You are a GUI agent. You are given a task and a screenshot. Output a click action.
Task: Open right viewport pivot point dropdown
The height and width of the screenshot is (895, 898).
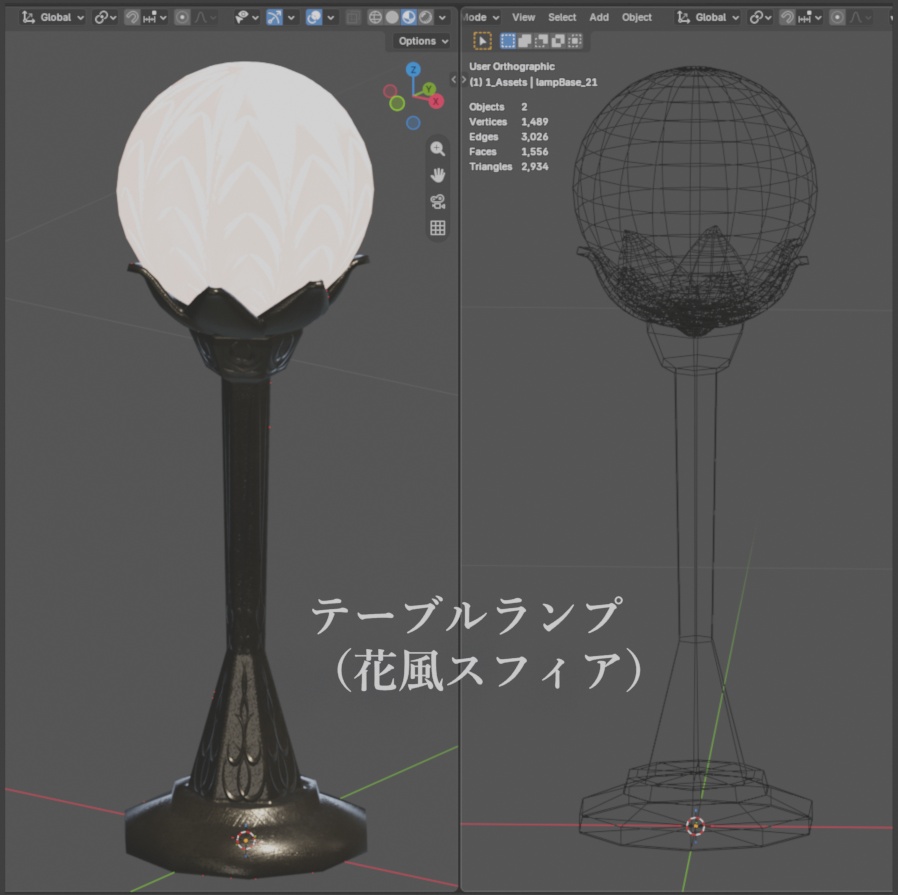click(761, 17)
